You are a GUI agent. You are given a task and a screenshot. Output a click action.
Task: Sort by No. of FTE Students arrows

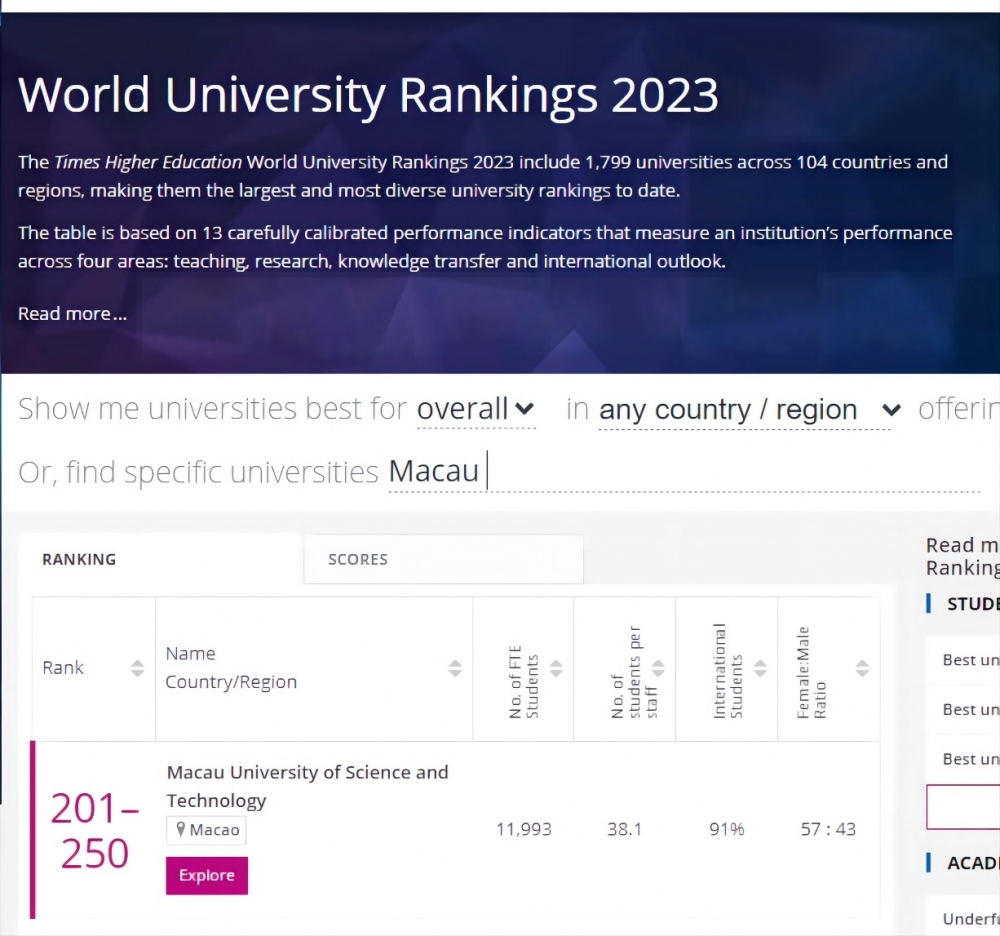[556, 668]
